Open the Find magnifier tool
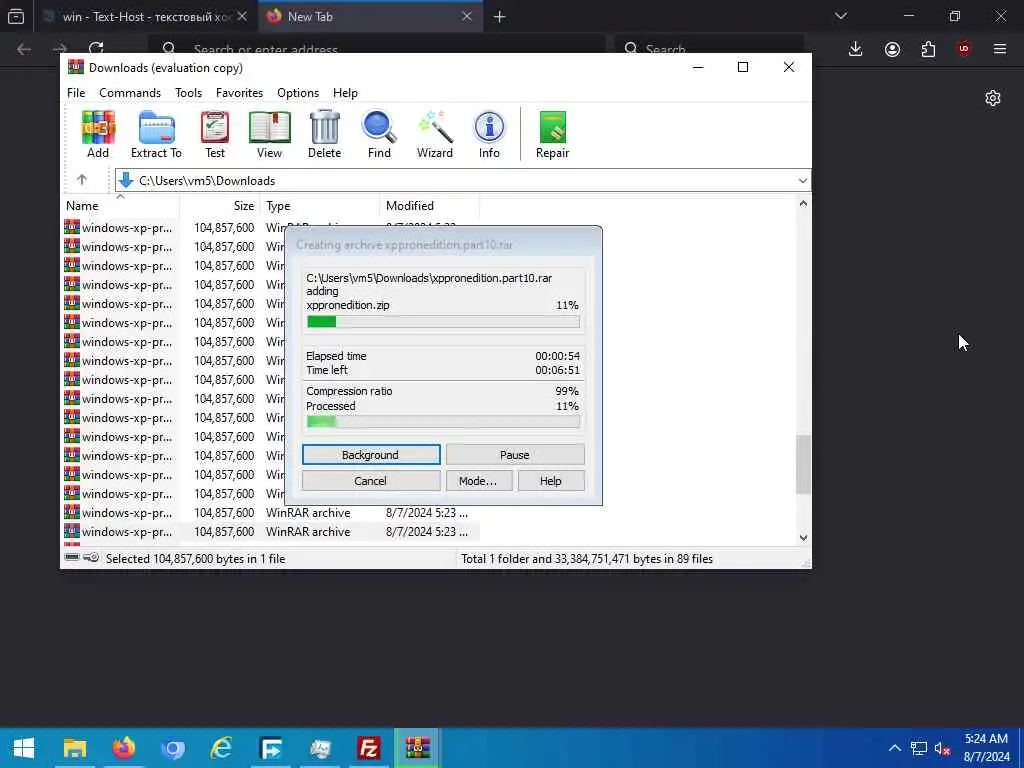The width and height of the screenshot is (1024, 768). click(379, 135)
